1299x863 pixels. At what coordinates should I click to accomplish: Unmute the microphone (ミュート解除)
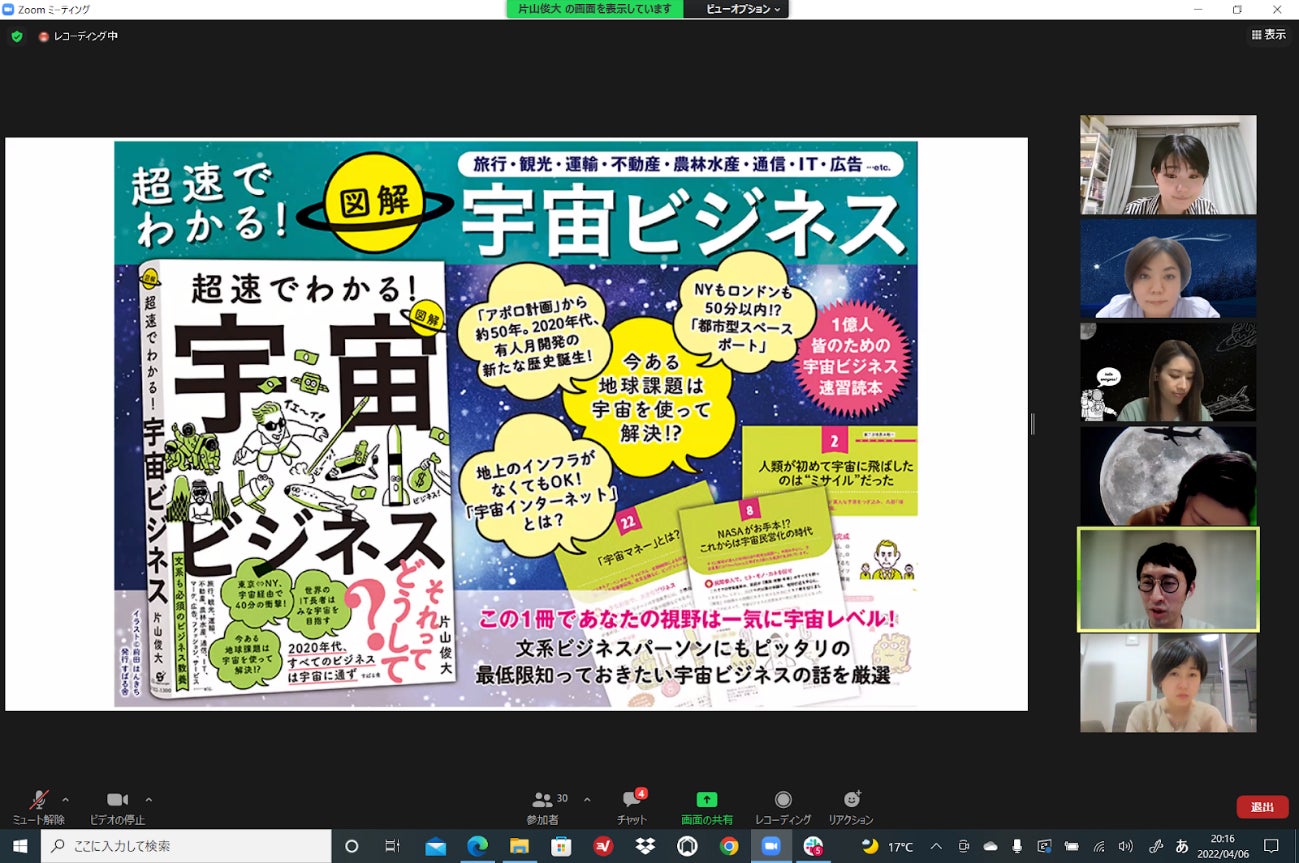[38, 807]
